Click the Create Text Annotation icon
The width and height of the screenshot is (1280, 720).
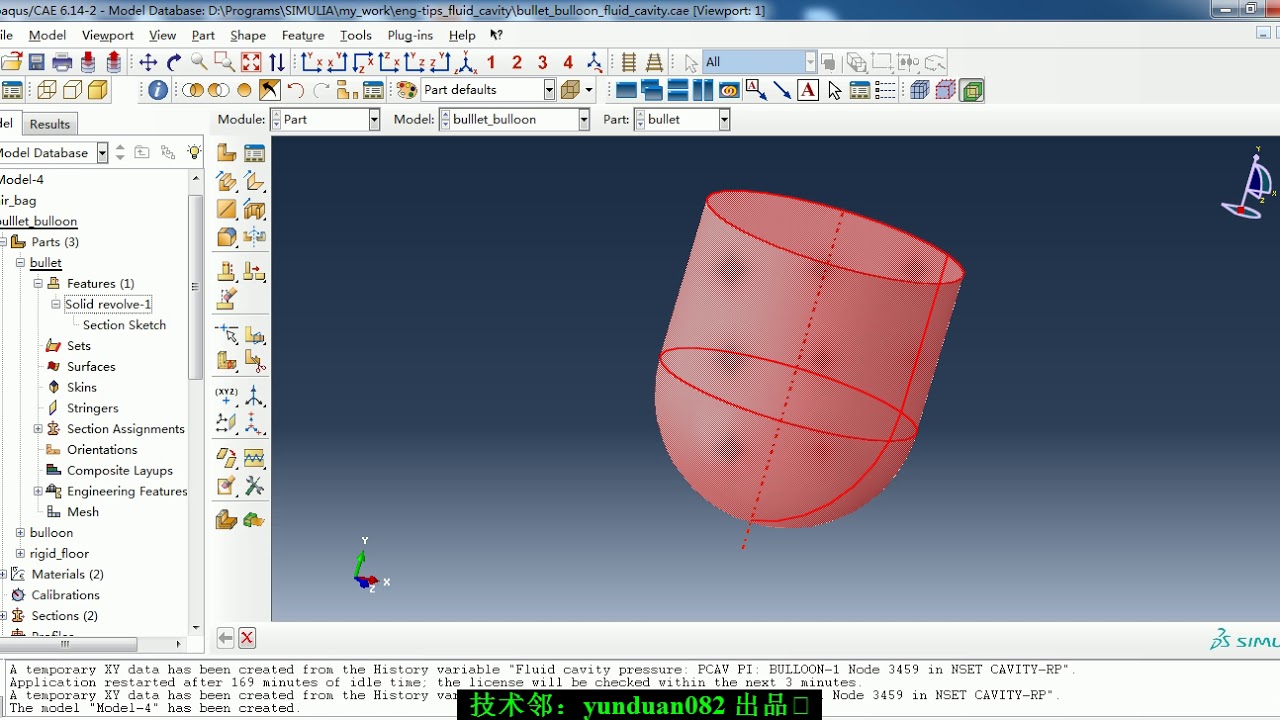tap(808, 90)
